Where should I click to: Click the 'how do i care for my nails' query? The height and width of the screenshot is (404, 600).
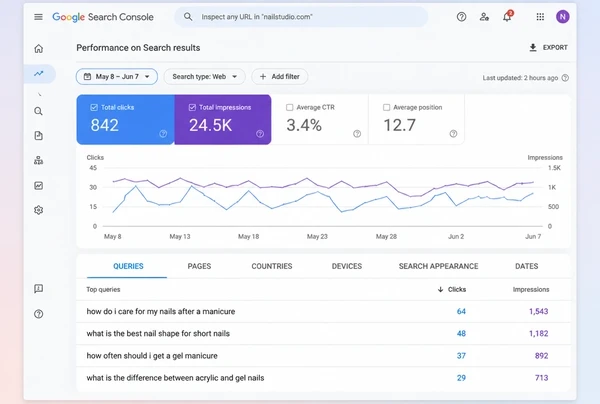pyautogui.click(x=161, y=311)
